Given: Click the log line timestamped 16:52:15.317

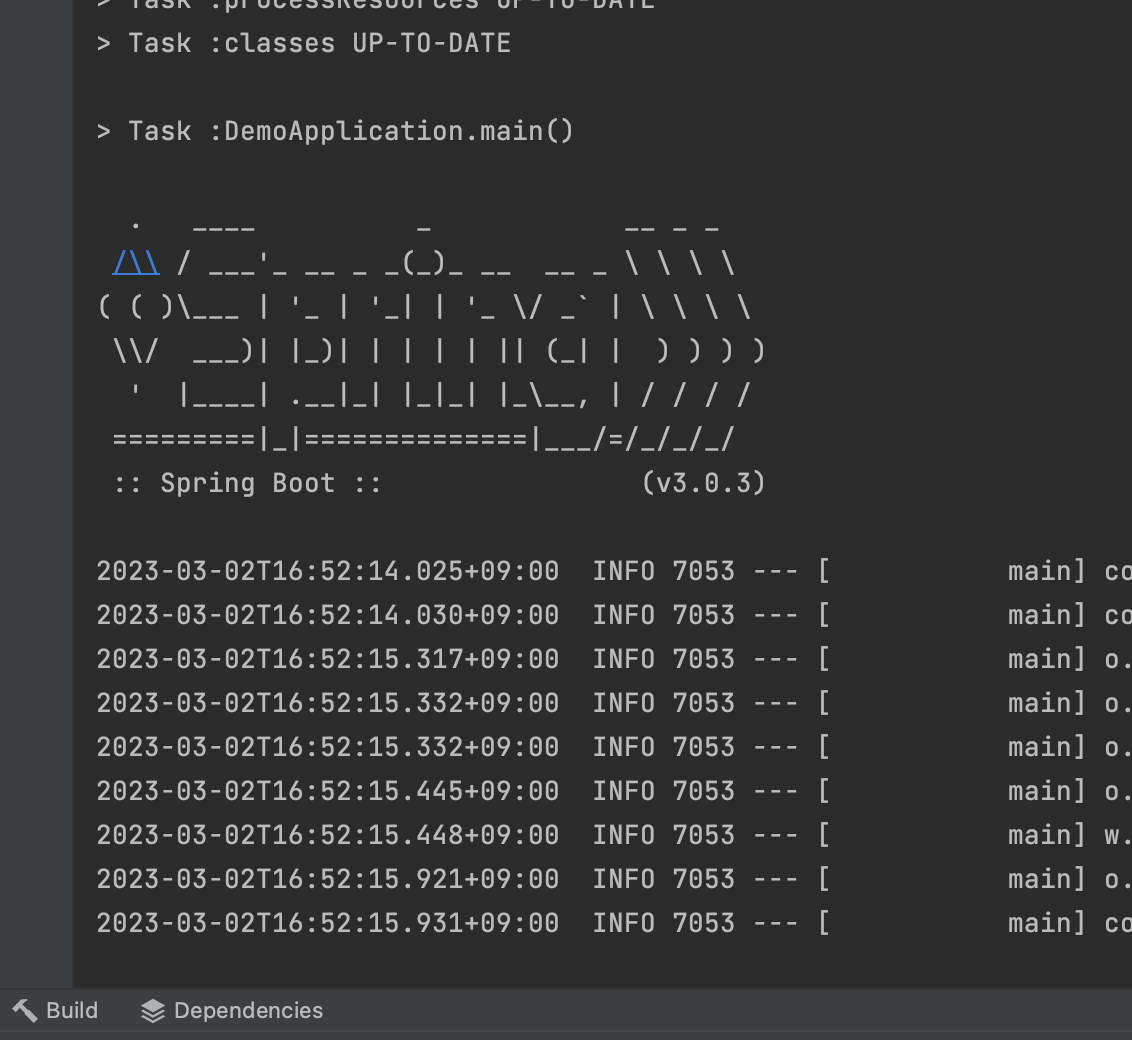Looking at the screenshot, I should (x=614, y=660).
